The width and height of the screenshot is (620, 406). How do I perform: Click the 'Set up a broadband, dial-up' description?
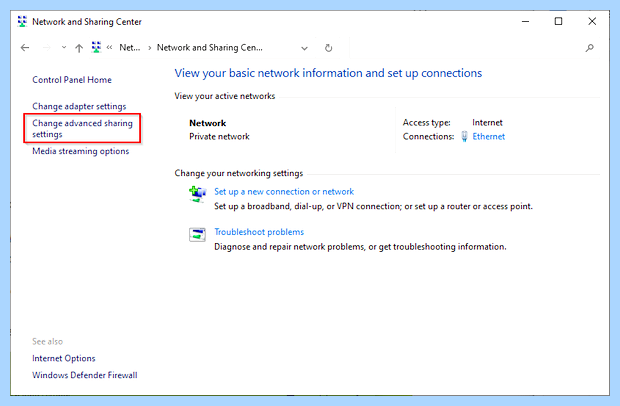pos(373,206)
